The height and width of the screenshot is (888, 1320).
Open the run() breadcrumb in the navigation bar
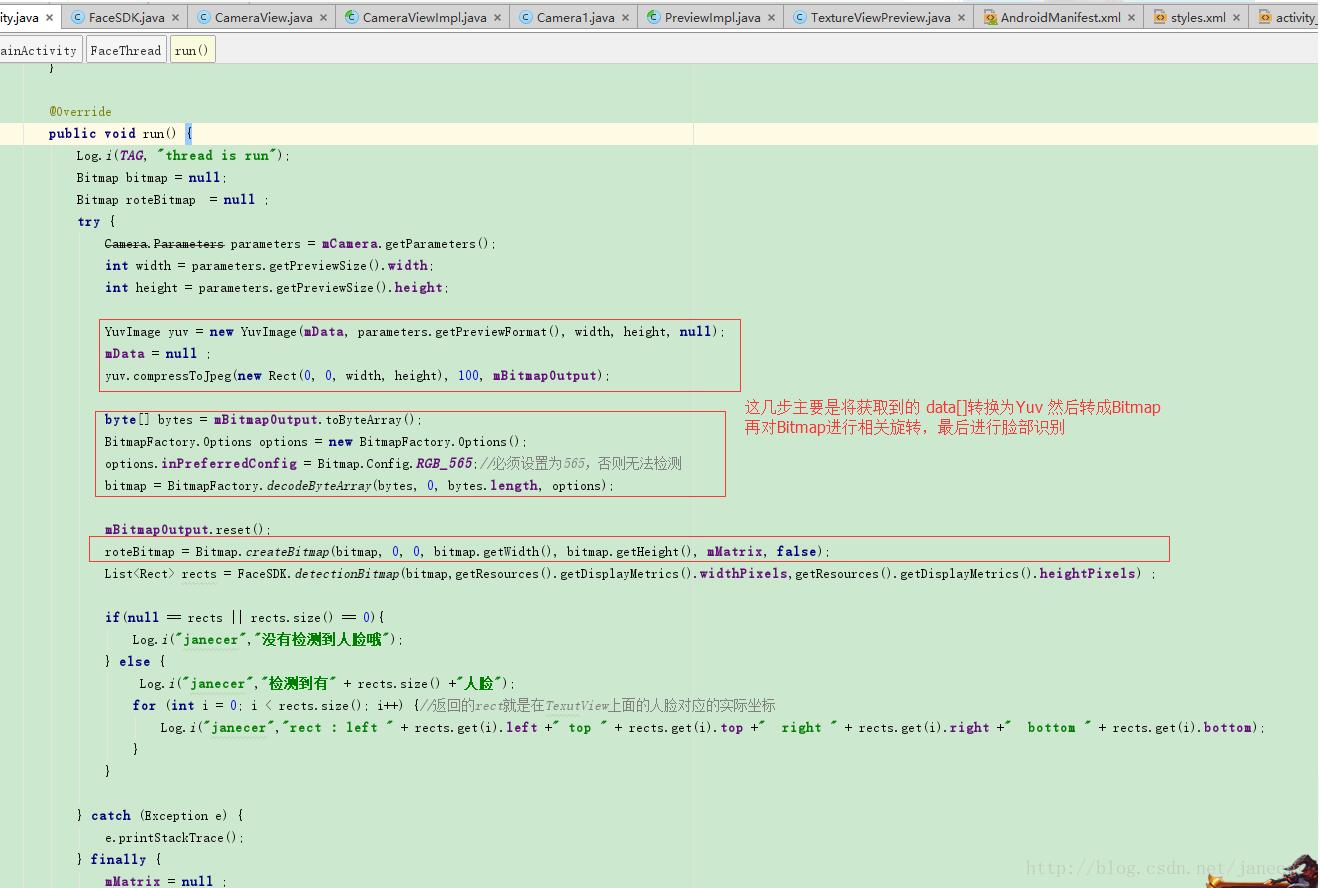[192, 49]
